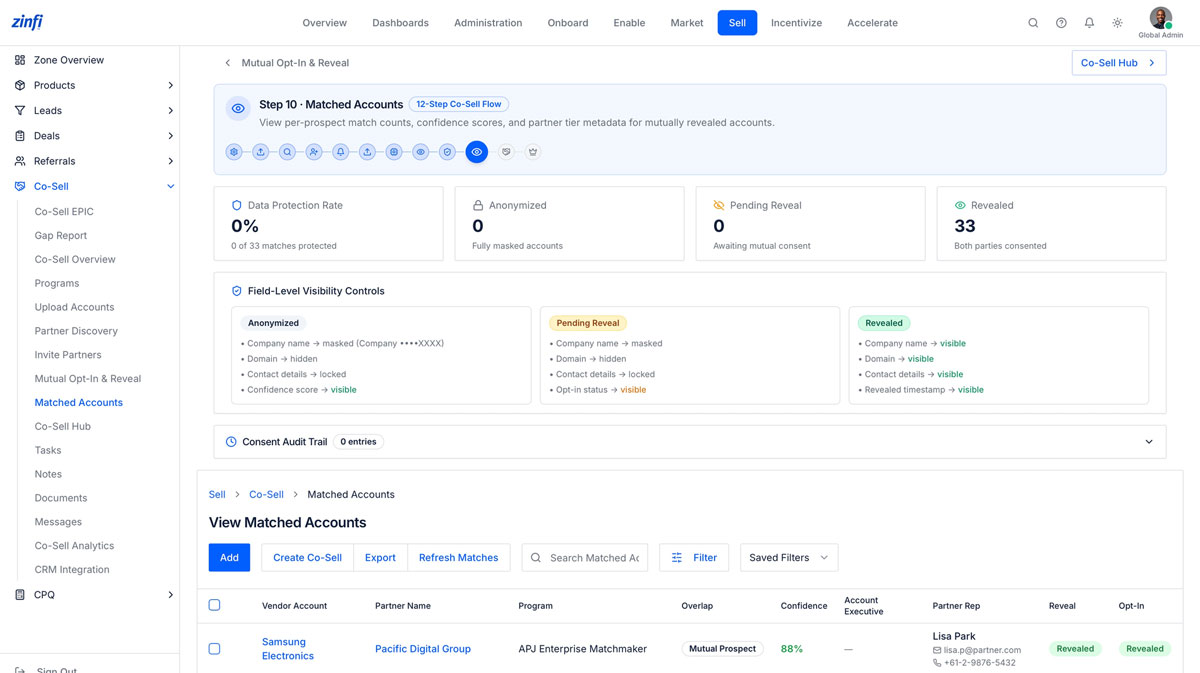Expand the Referrals sidebar section
The image size is (1200, 673).
click(x=170, y=161)
